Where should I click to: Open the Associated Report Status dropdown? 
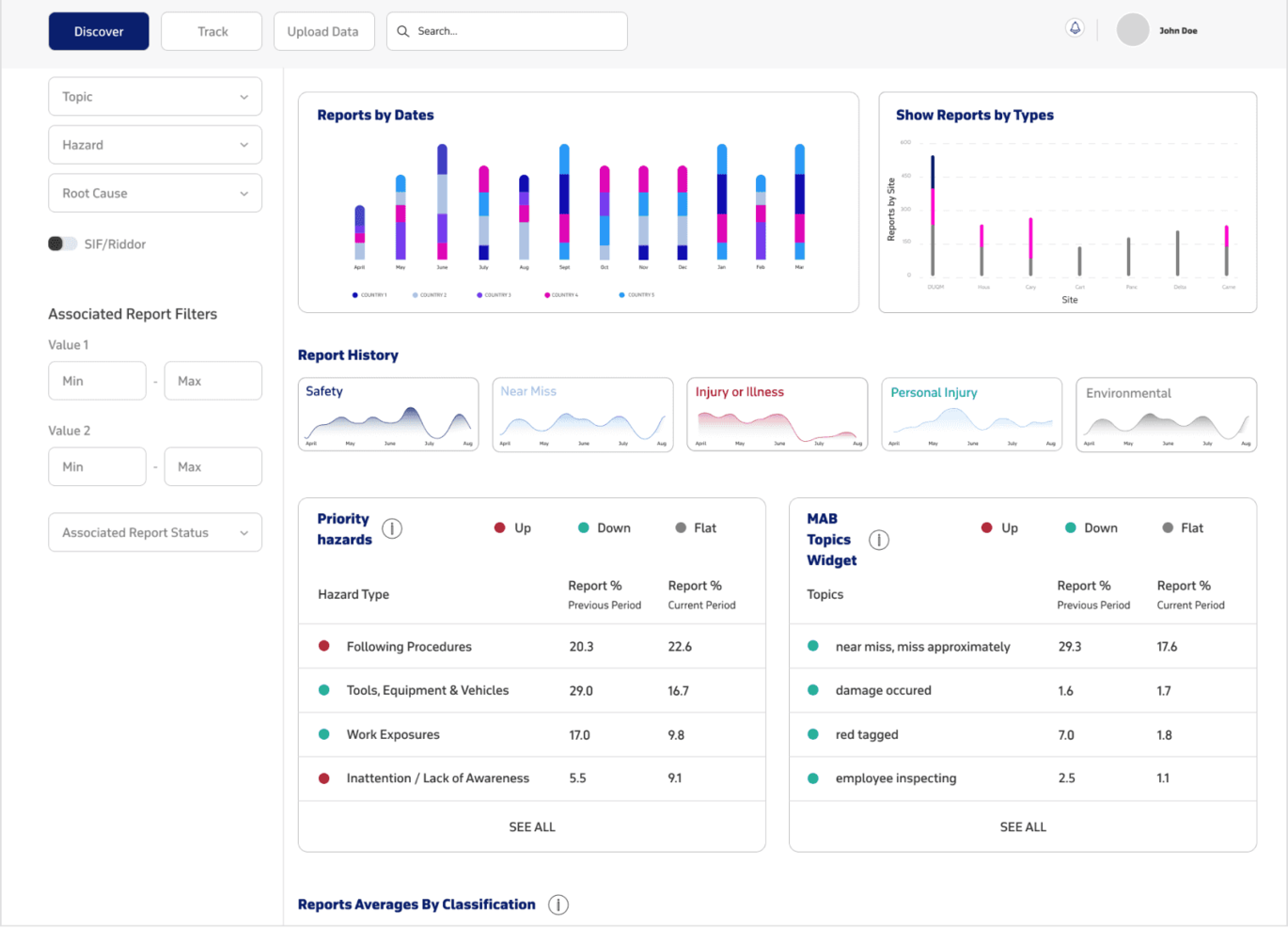click(154, 532)
